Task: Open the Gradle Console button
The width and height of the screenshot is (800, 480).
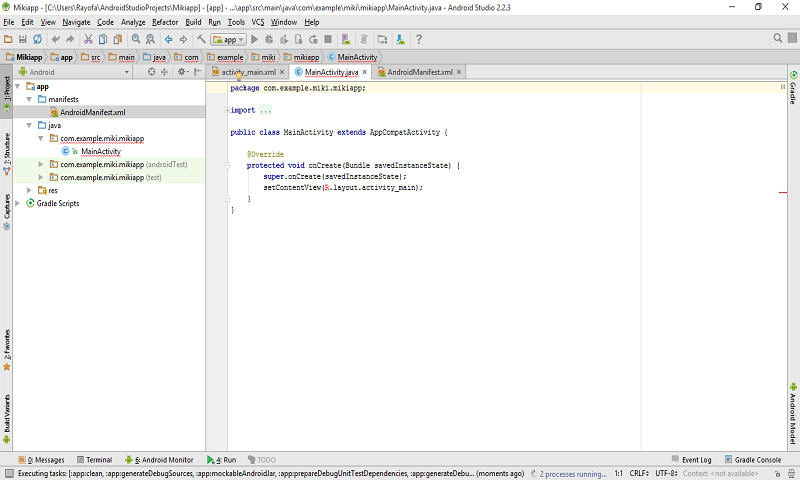Action: pos(753,460)
